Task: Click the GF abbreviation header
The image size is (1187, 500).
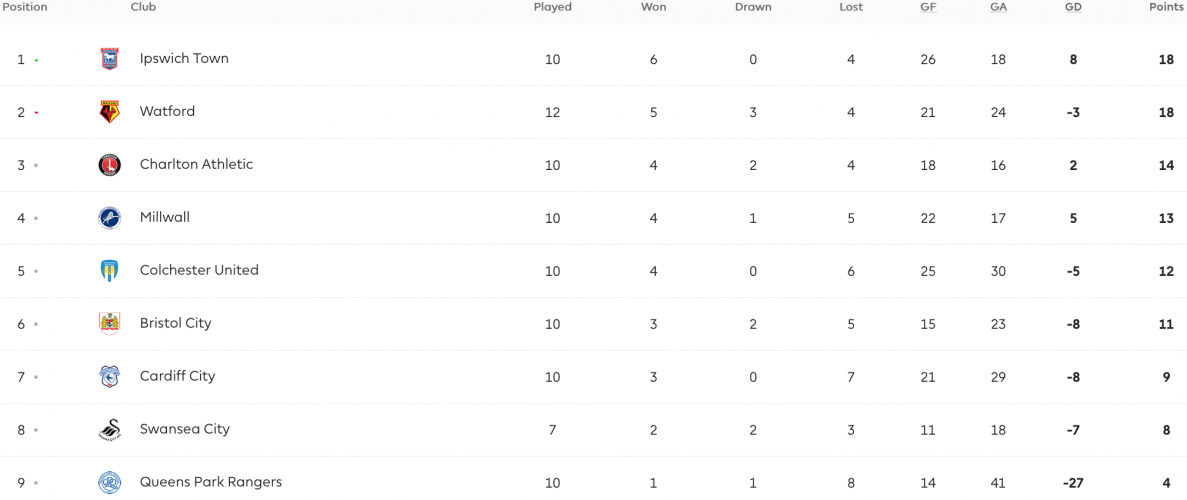Action: tap(928, 7)
